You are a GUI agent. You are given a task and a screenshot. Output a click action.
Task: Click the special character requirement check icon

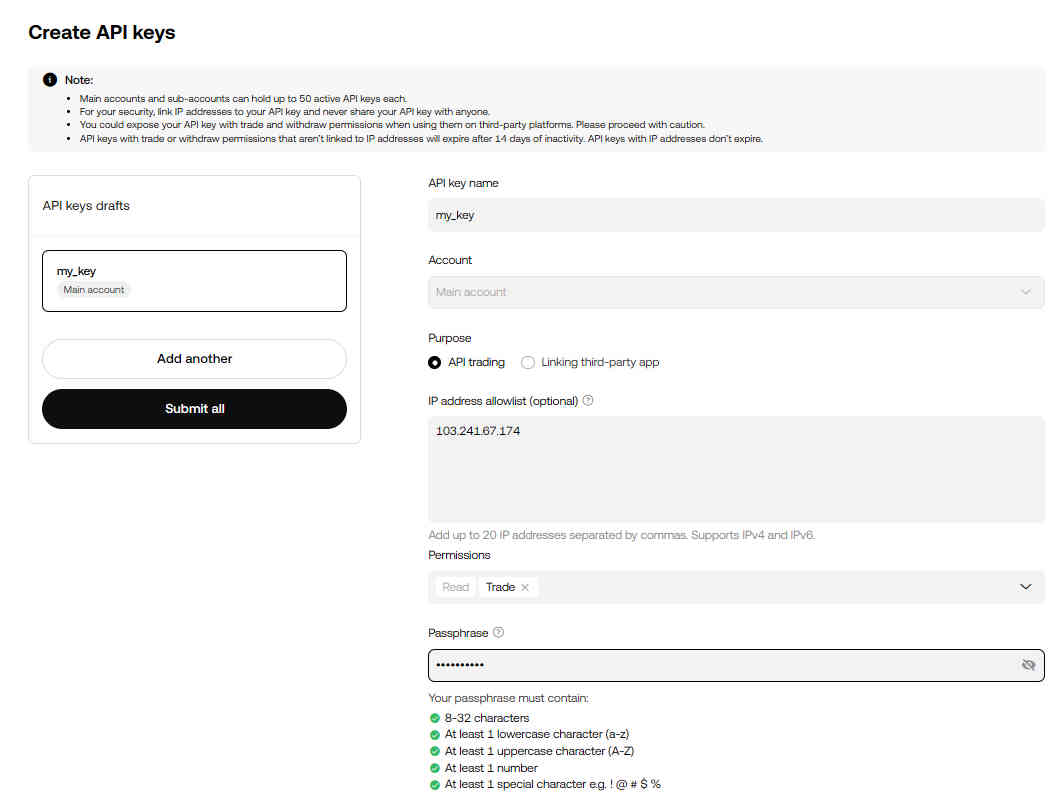pos(435,785)
